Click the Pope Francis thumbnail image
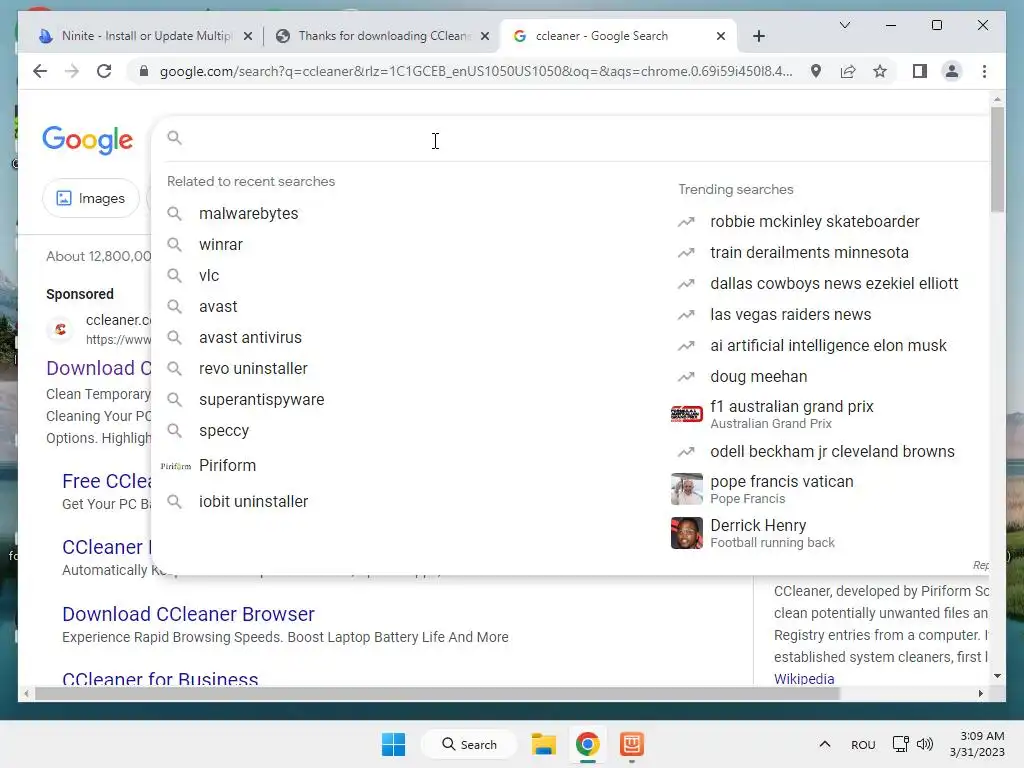1024x768 pixels. pyautogui.click(x=687, y=489)
